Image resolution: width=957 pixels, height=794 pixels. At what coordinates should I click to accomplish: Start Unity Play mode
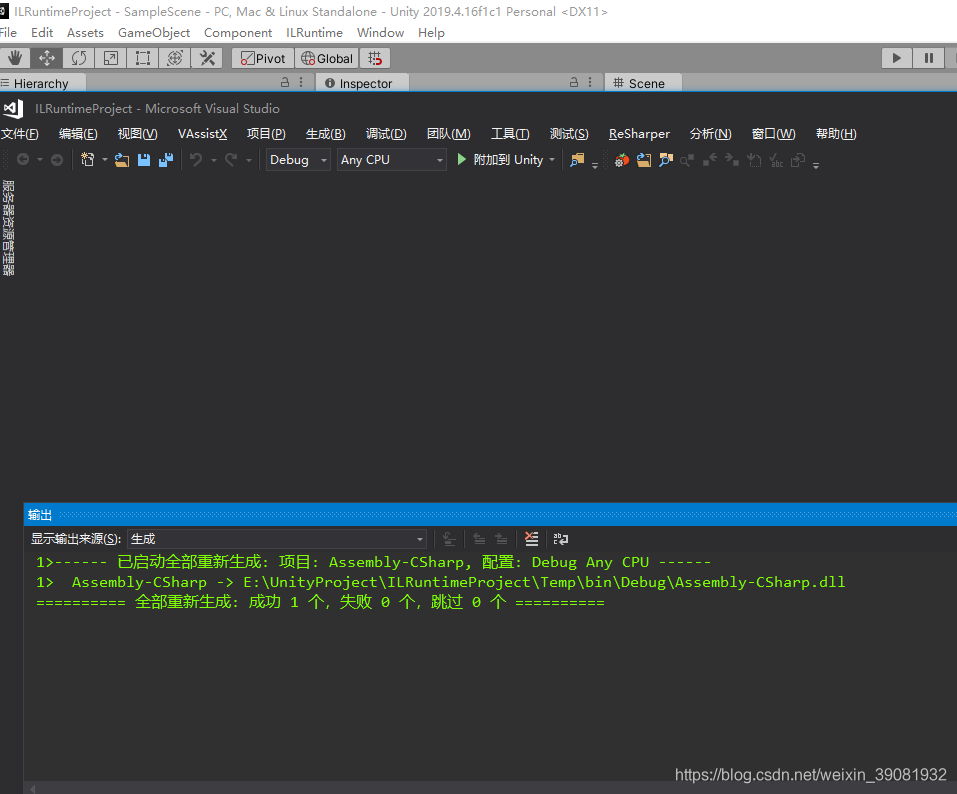coord(897,59)
